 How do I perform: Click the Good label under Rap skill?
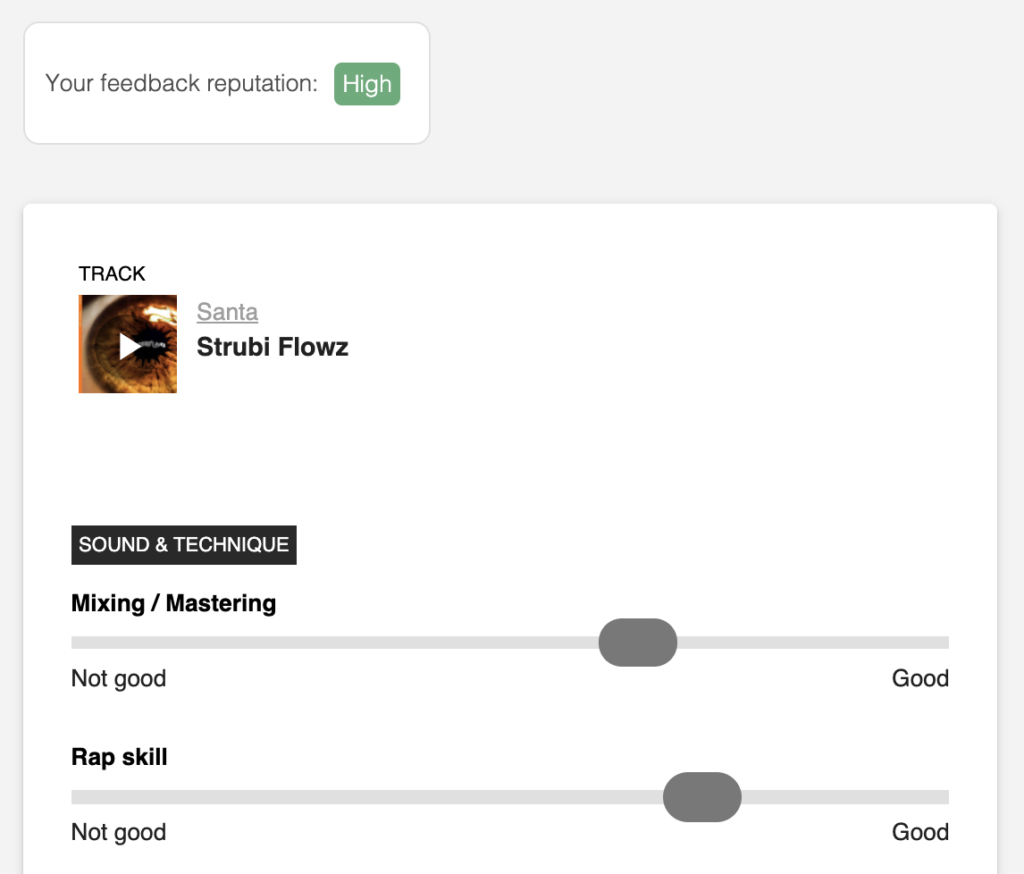click(920, 832)
